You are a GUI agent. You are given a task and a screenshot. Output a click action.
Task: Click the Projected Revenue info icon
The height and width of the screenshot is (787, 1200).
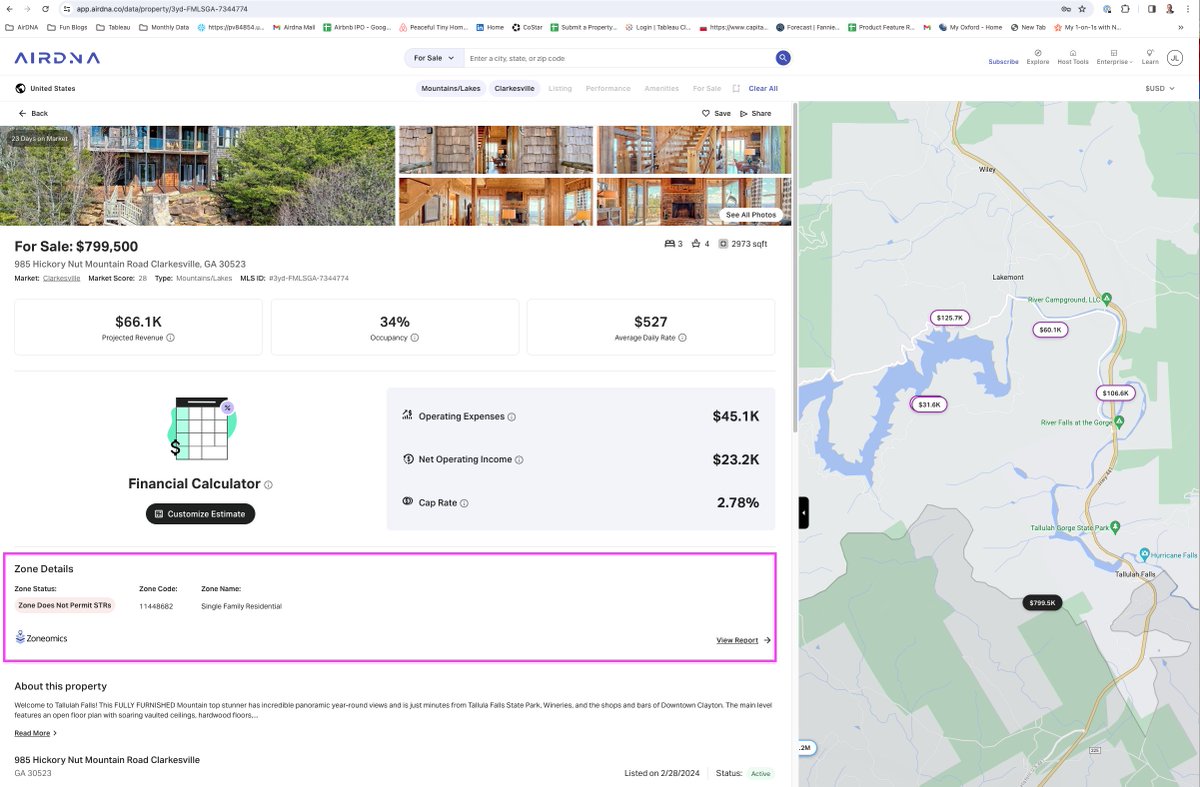(x=170, y=338)
